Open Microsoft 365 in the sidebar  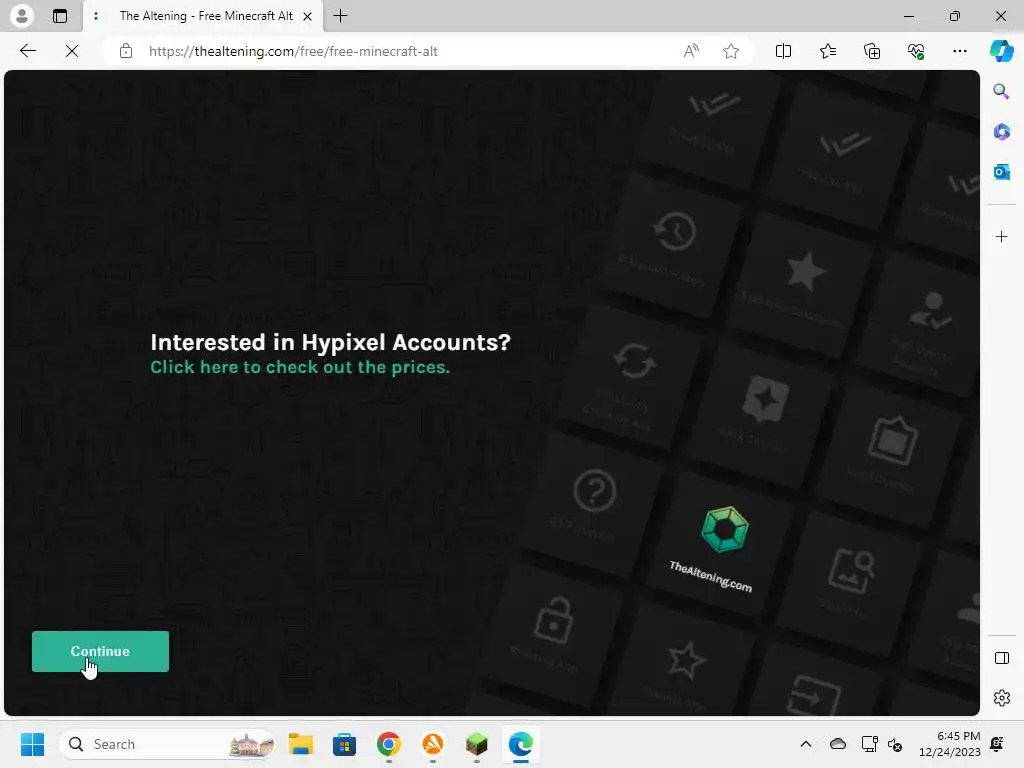(x=1001, y=131)
